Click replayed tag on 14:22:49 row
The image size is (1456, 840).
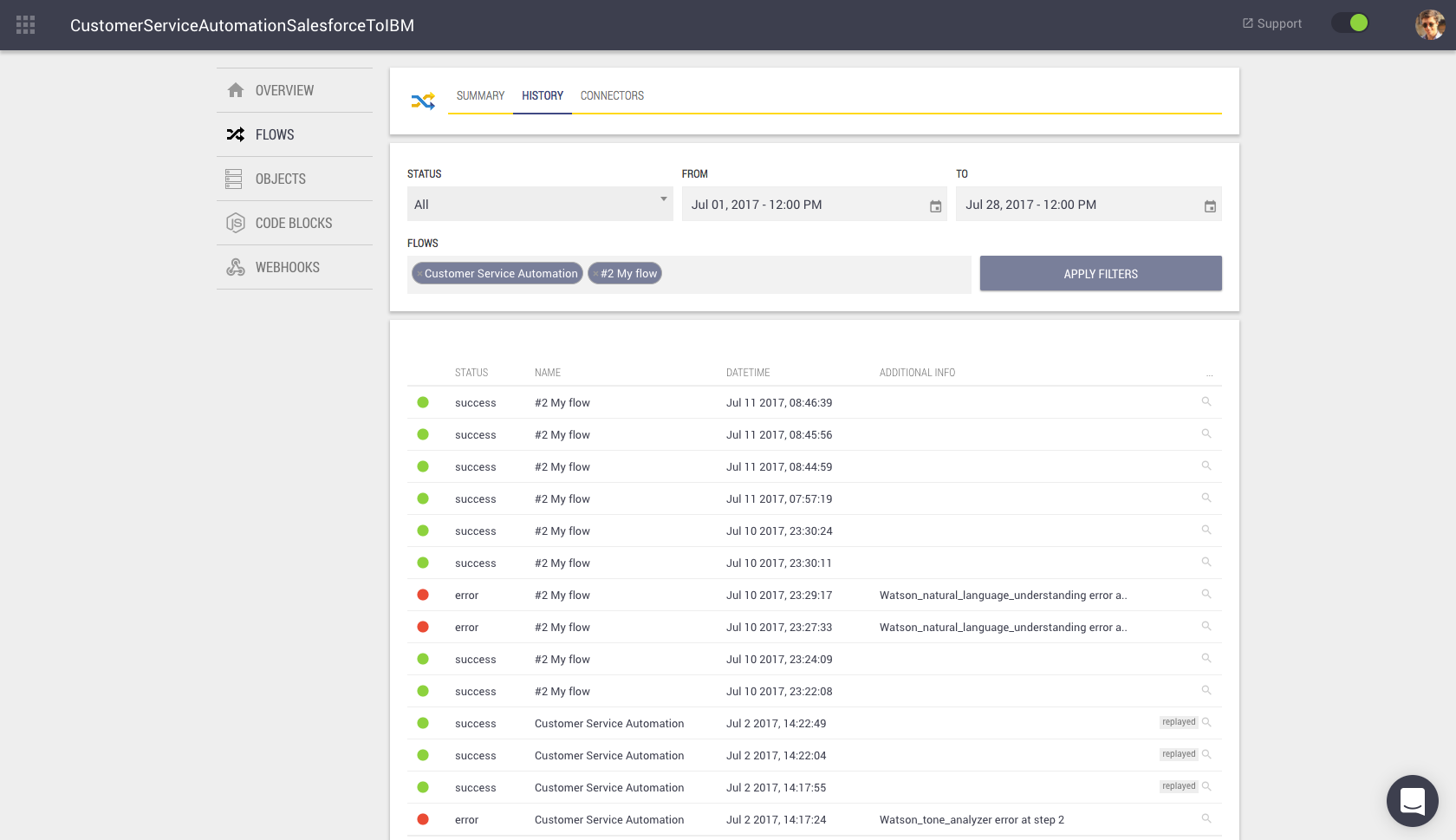coord(1179,722)
